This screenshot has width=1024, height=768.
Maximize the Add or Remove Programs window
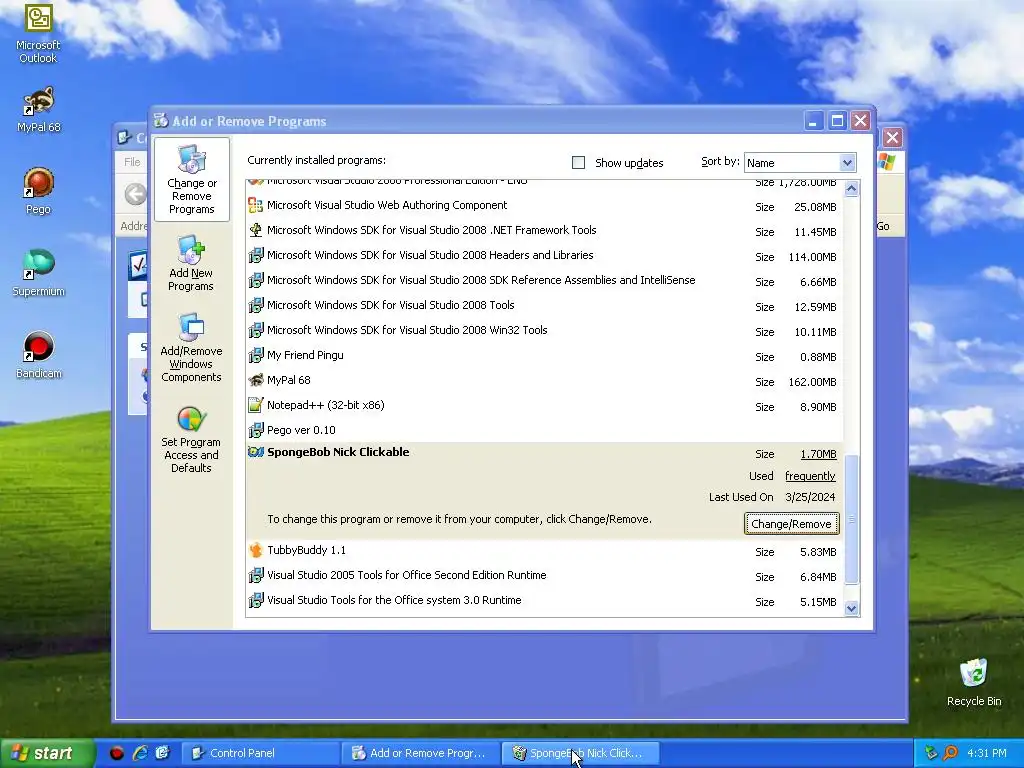point(837,121)
